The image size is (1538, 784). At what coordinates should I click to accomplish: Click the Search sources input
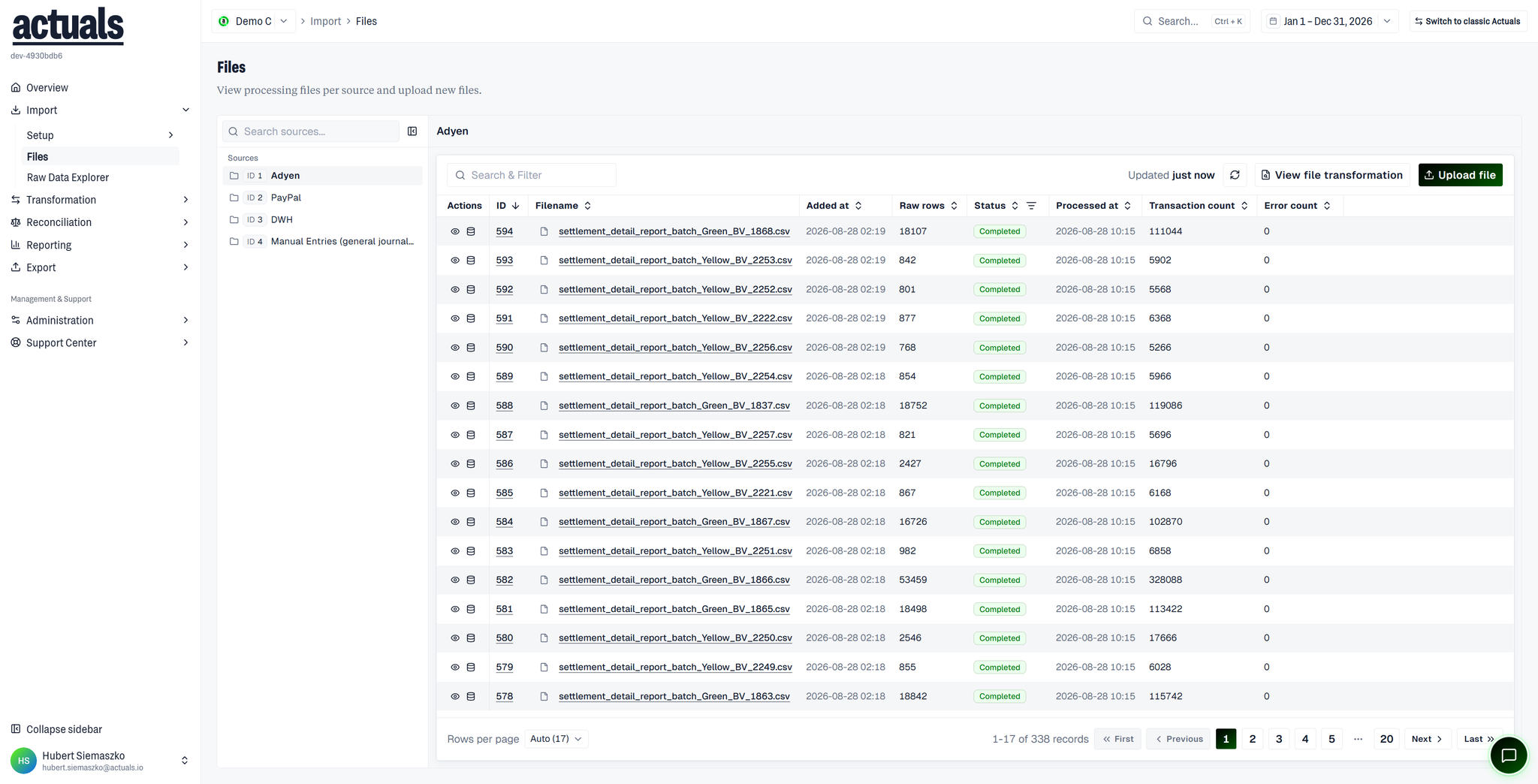[x=311, y=131]
